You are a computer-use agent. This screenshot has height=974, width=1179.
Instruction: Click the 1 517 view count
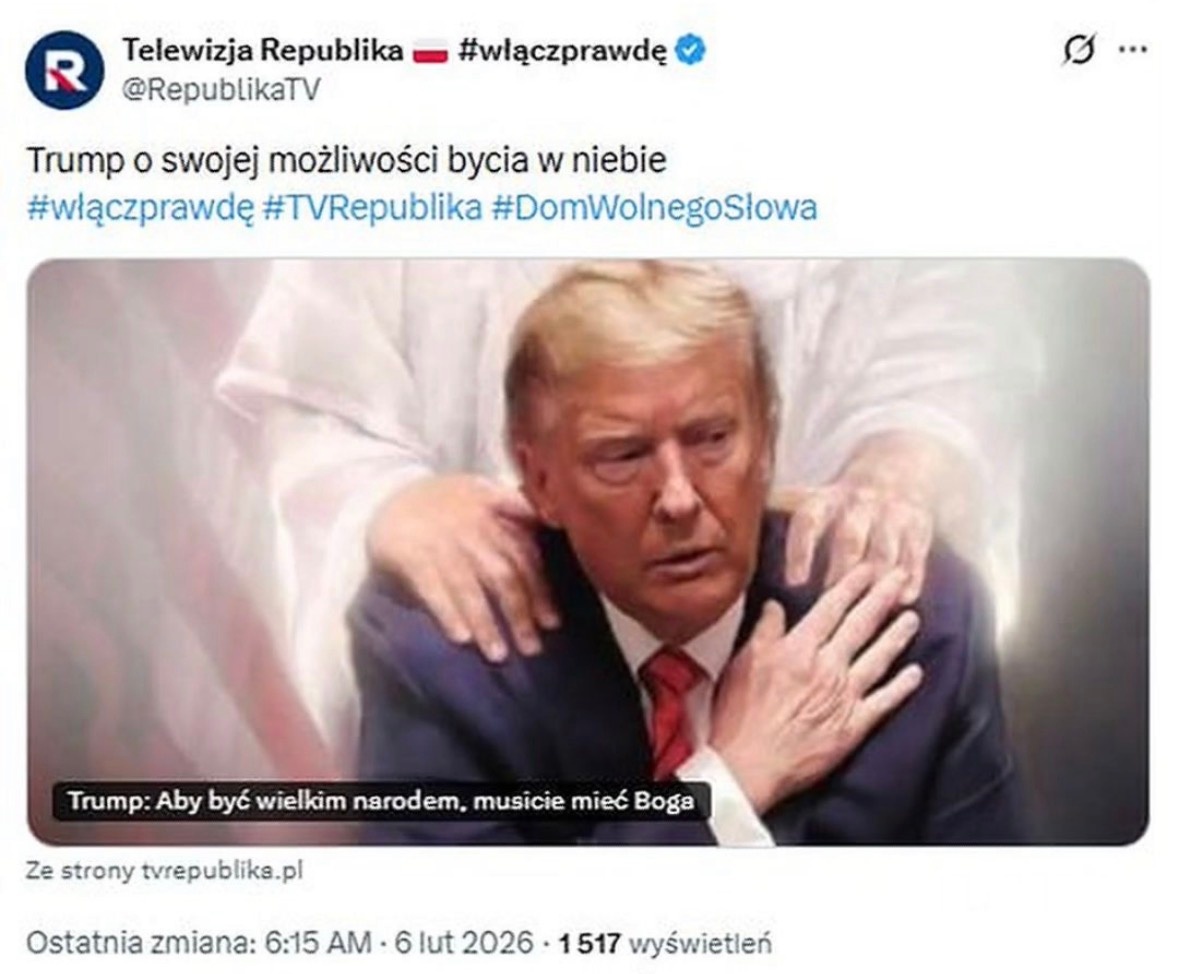tap(589, 943)
